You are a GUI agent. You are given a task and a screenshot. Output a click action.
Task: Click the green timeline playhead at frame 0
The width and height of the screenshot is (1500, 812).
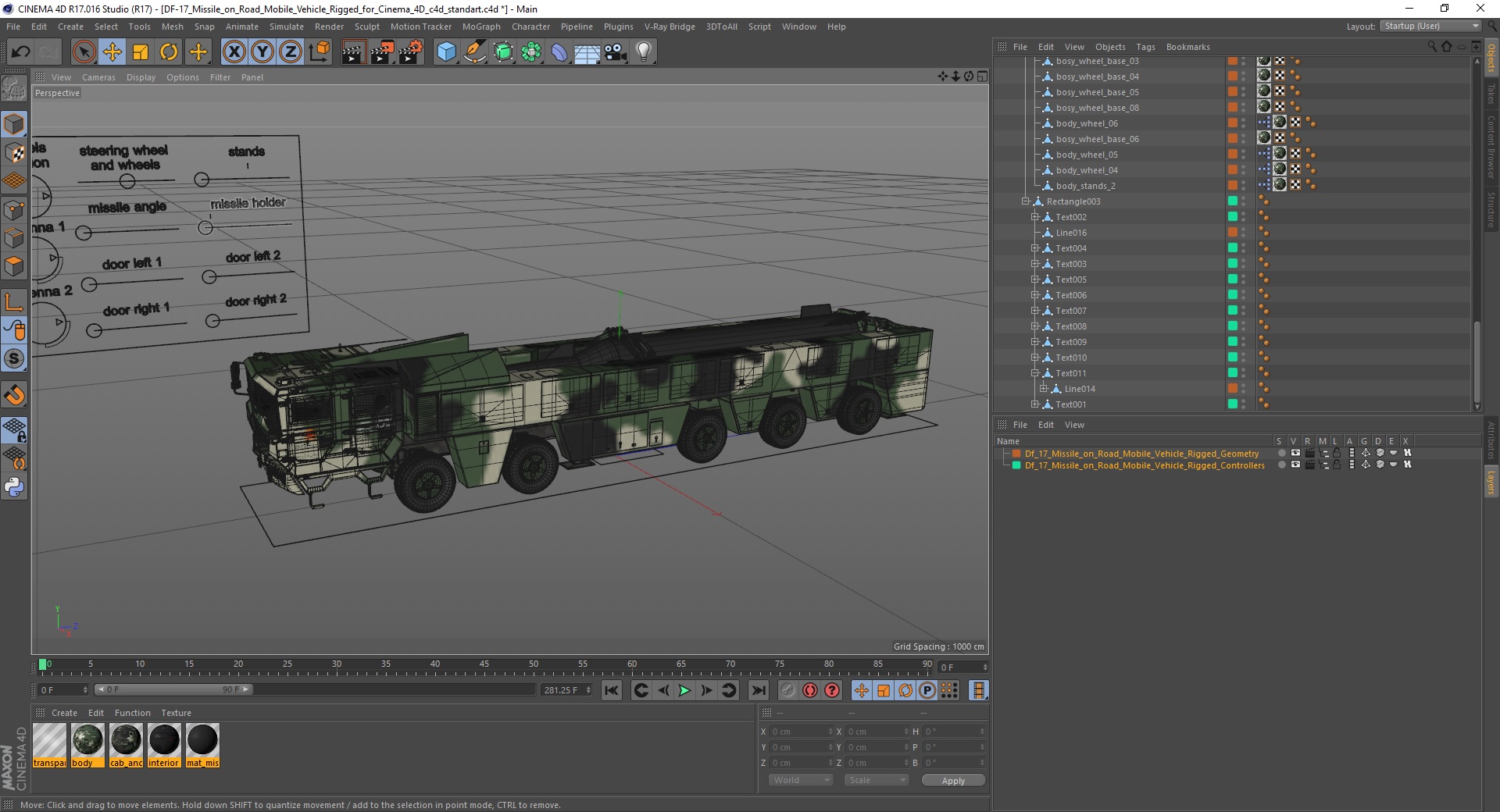click(x=43, y=664)
